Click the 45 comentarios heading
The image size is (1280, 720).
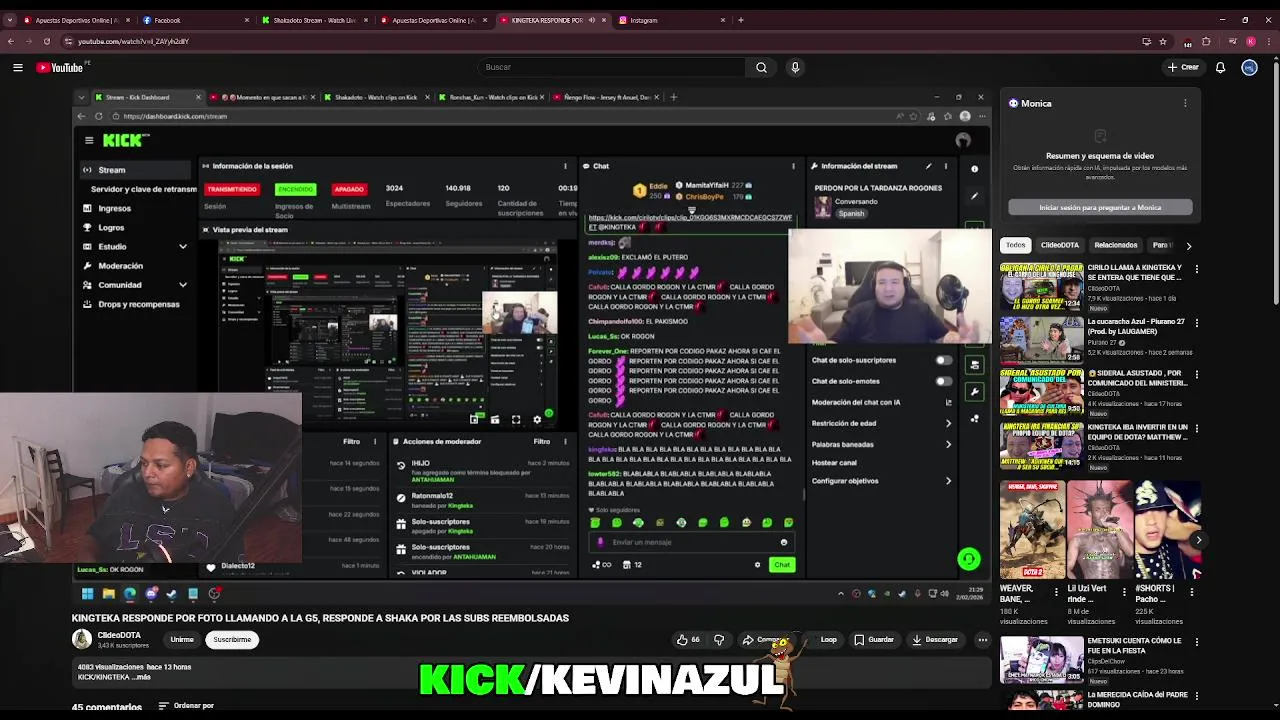pos(107,707)
